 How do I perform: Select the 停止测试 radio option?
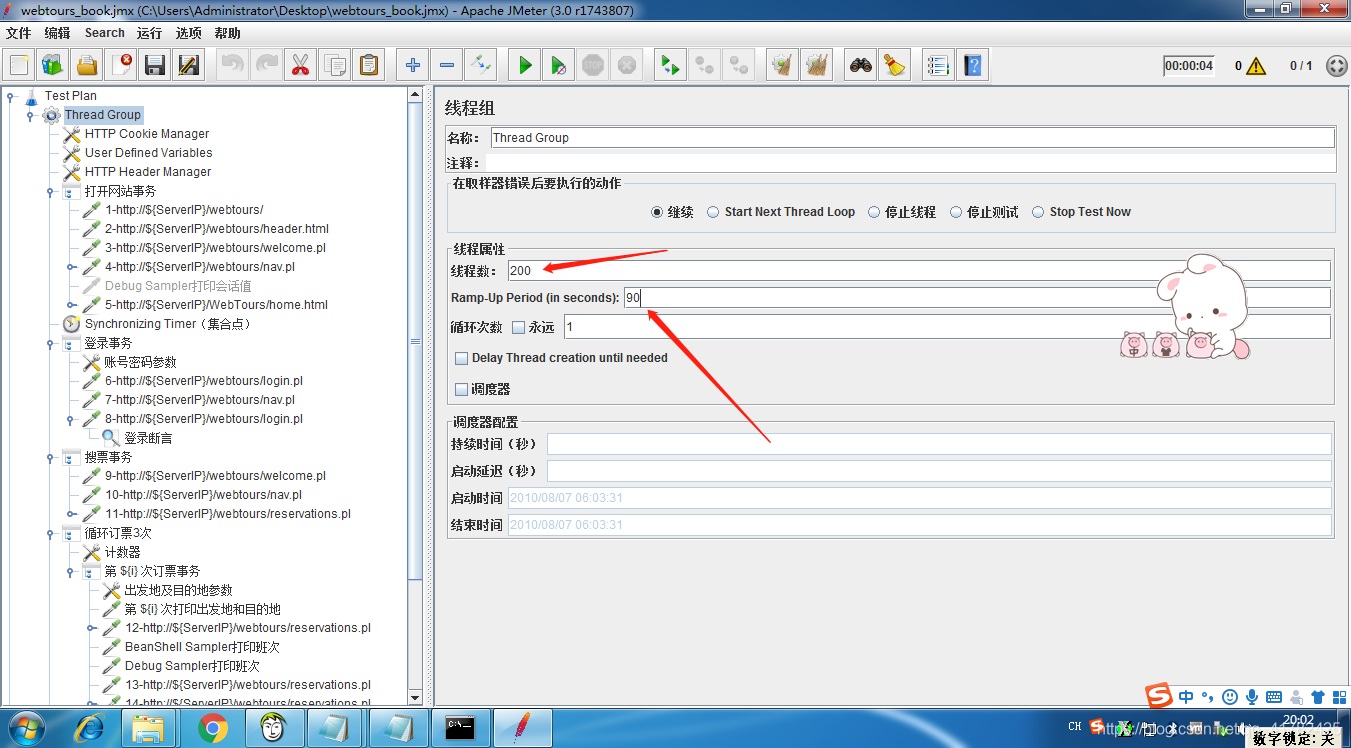956,212
